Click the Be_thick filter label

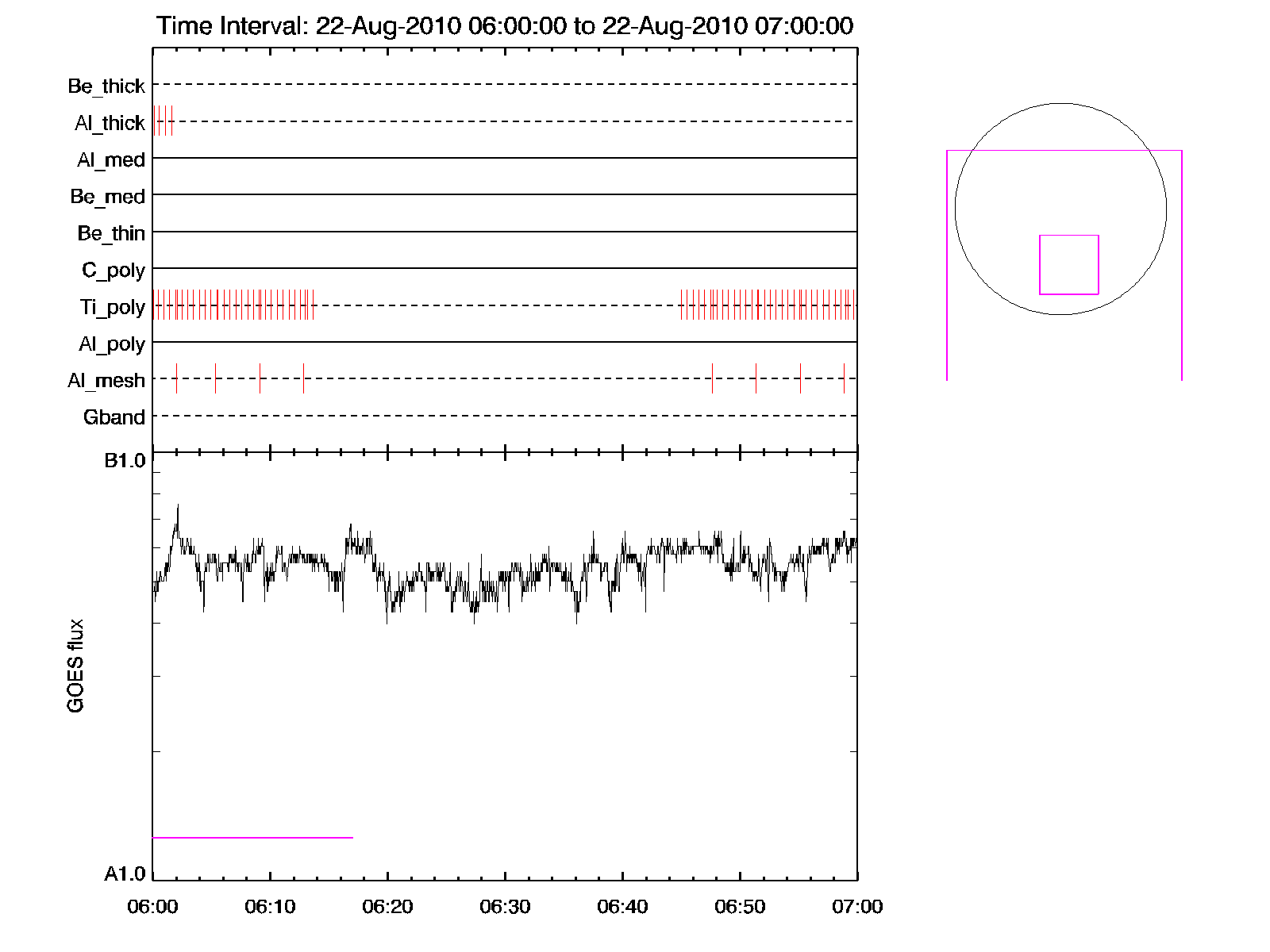point(106,86)
